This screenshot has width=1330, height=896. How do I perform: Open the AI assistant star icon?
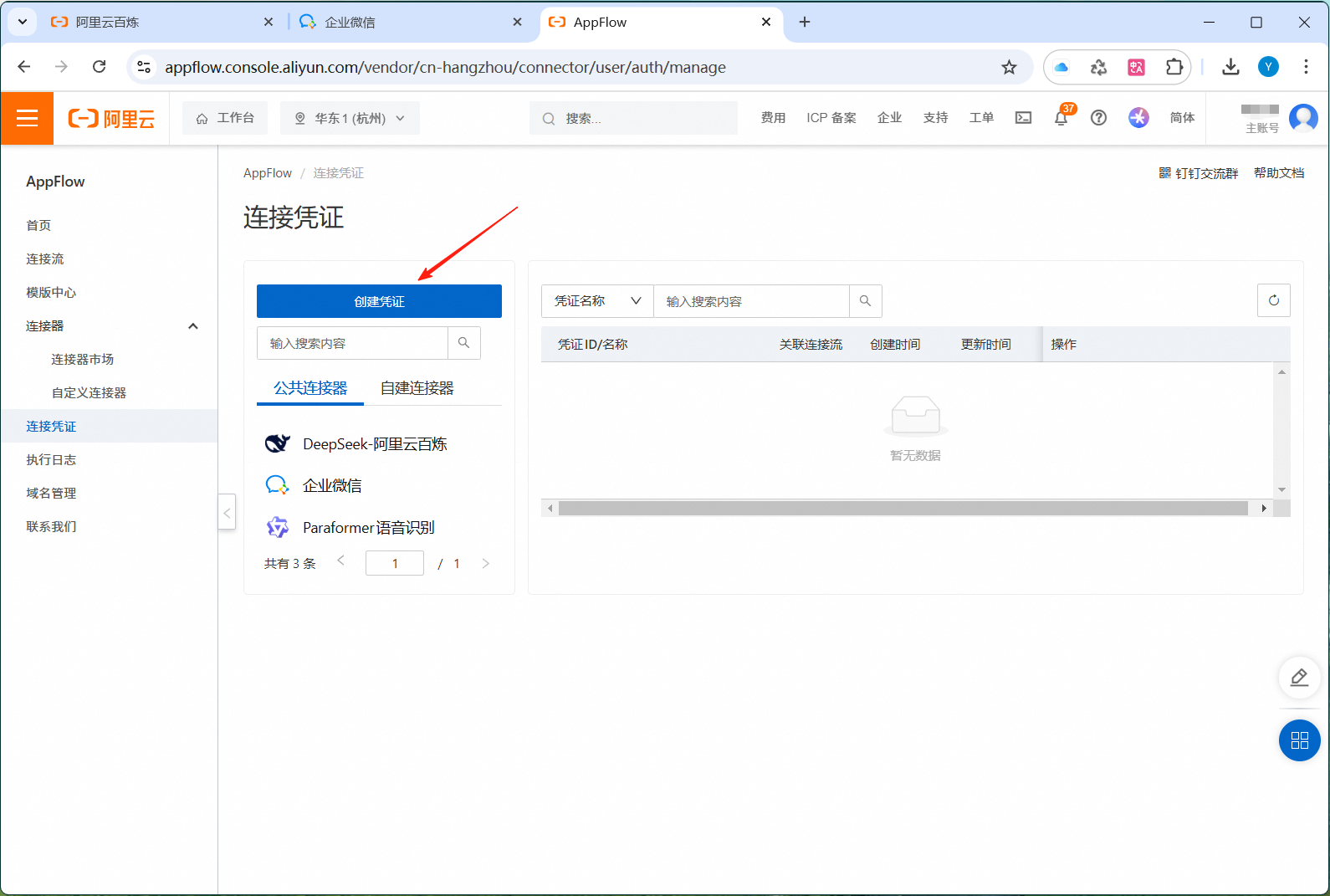coord(1138,118)
